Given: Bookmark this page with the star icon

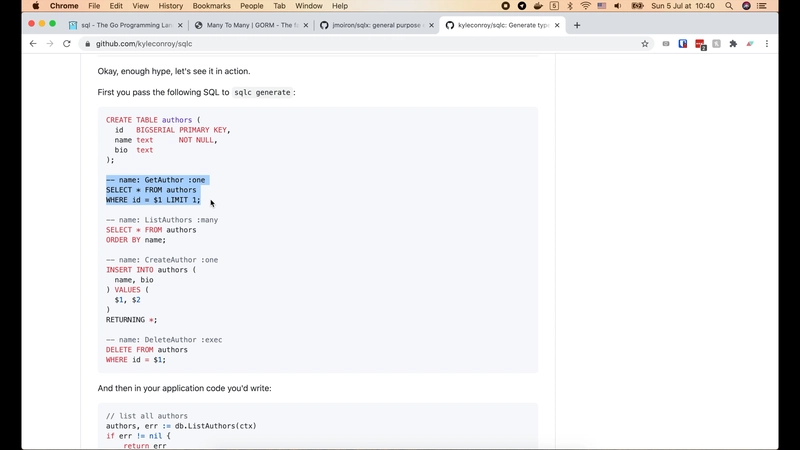Looking at the screenshot, I should tap(645, 44).
